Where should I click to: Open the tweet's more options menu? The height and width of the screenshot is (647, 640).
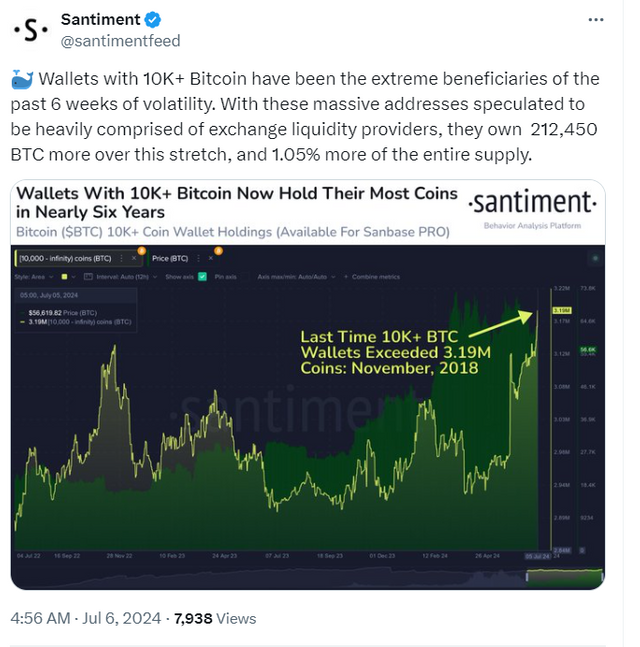[x=596, y=19]
